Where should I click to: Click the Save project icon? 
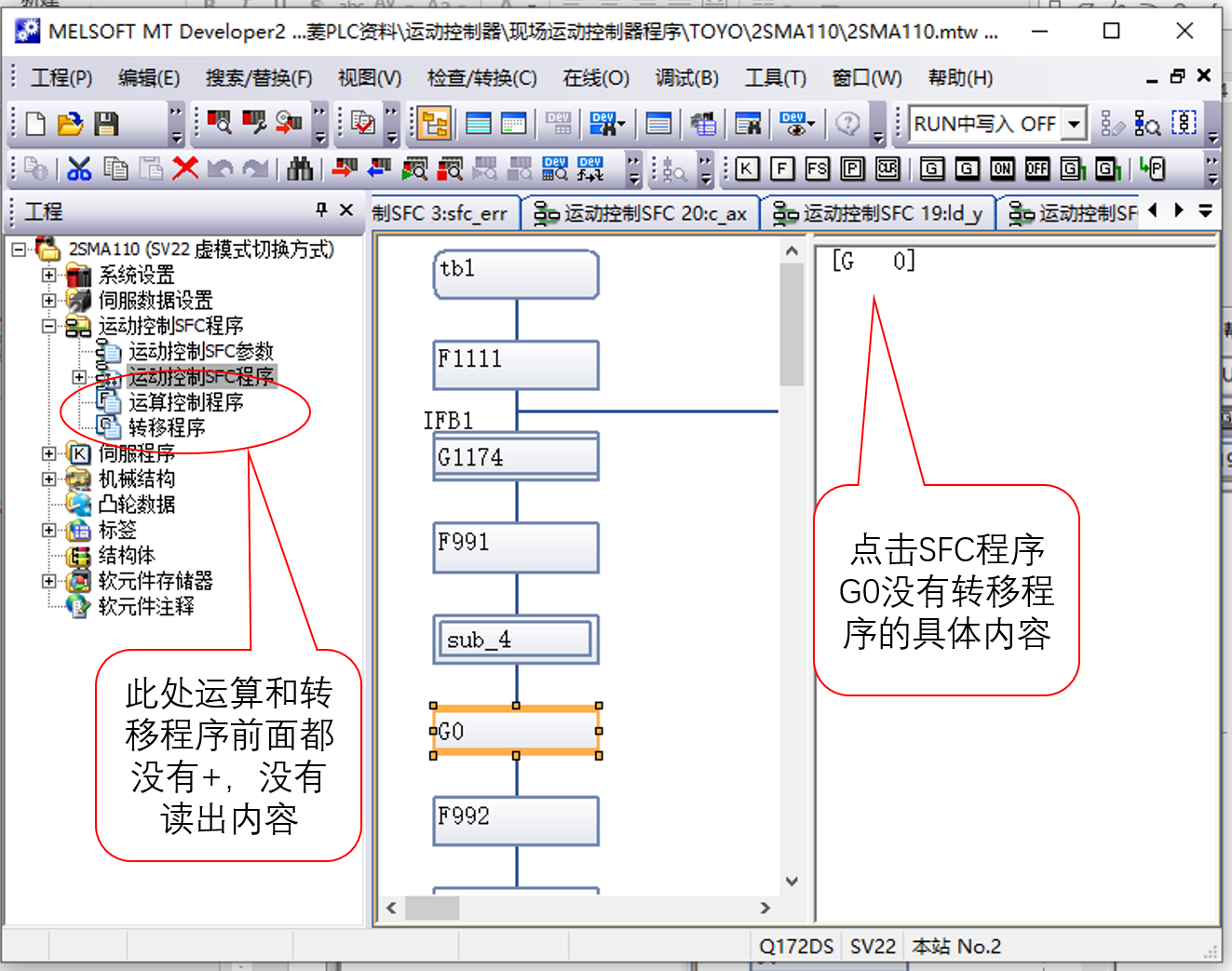(106, 124)
